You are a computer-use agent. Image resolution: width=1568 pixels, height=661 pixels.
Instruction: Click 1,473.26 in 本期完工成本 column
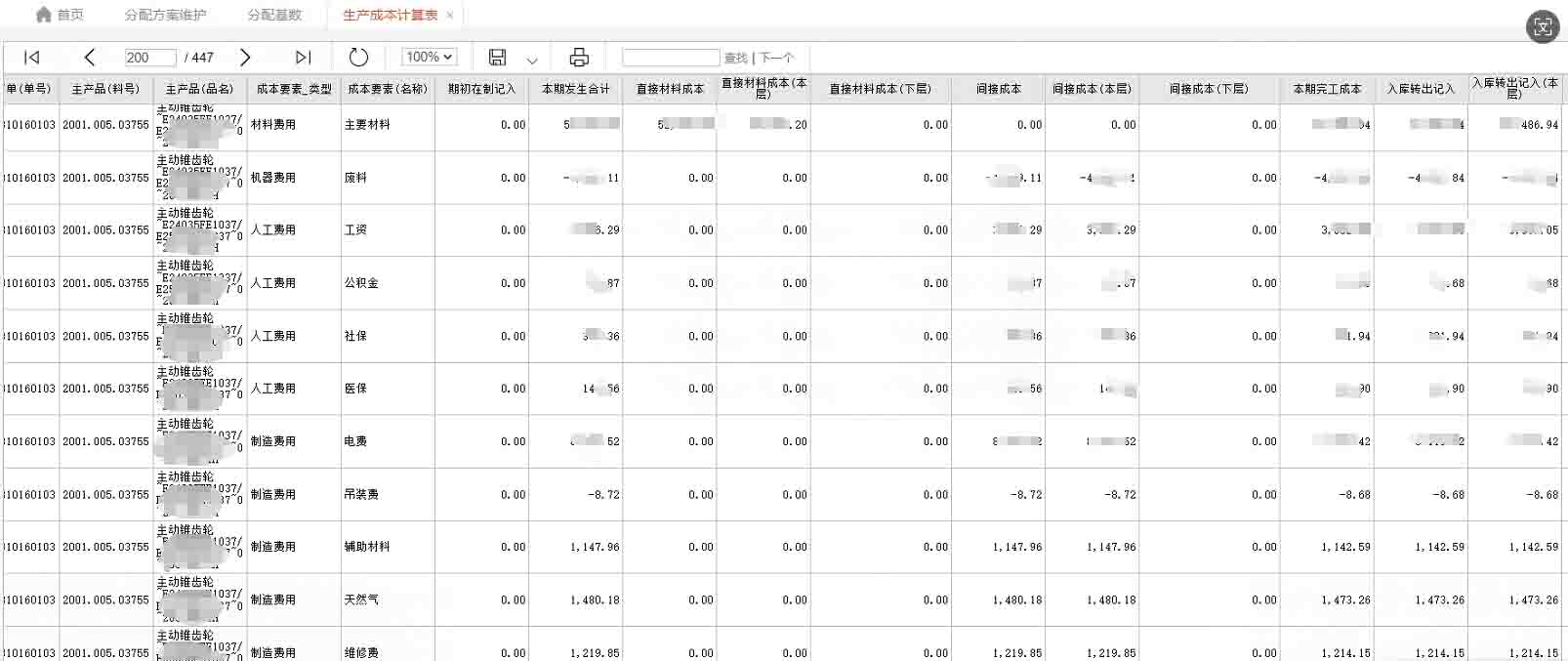1345,600
